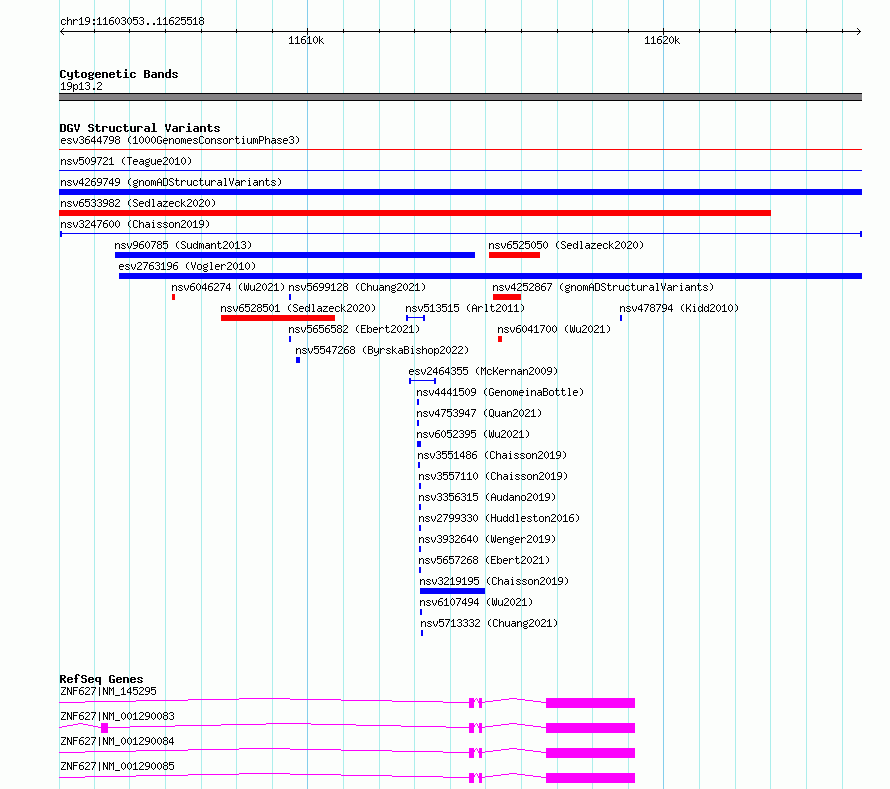Click the nsv4753947 (Quan2021) label
890x789 pixels.
[479, 413]
